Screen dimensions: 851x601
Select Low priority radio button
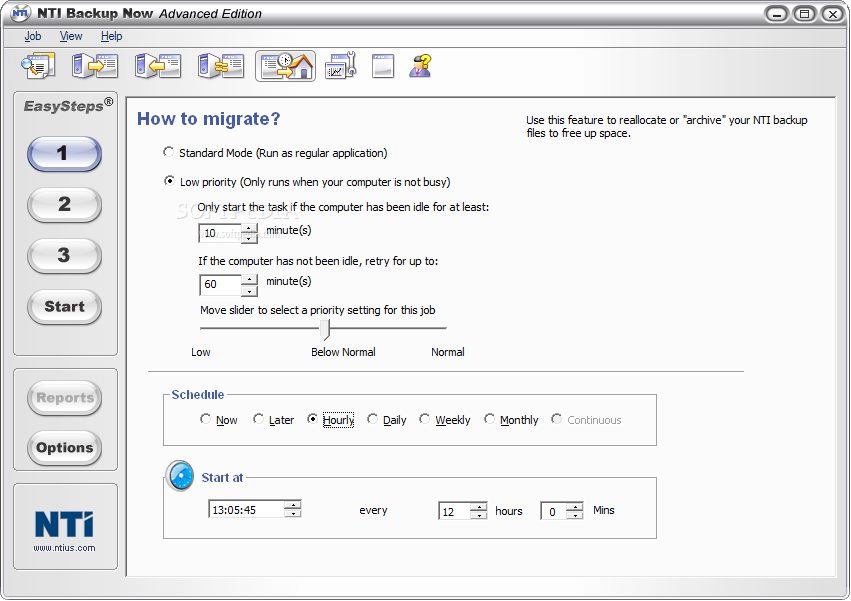tap(169, 181)
